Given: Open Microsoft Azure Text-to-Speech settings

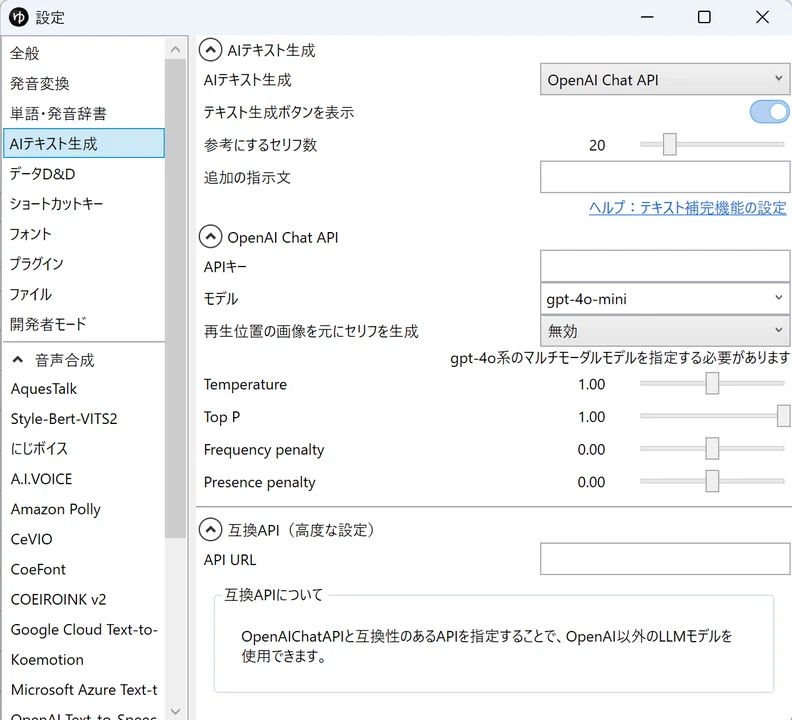Looking at the screenshot, I should coord(84,690).
